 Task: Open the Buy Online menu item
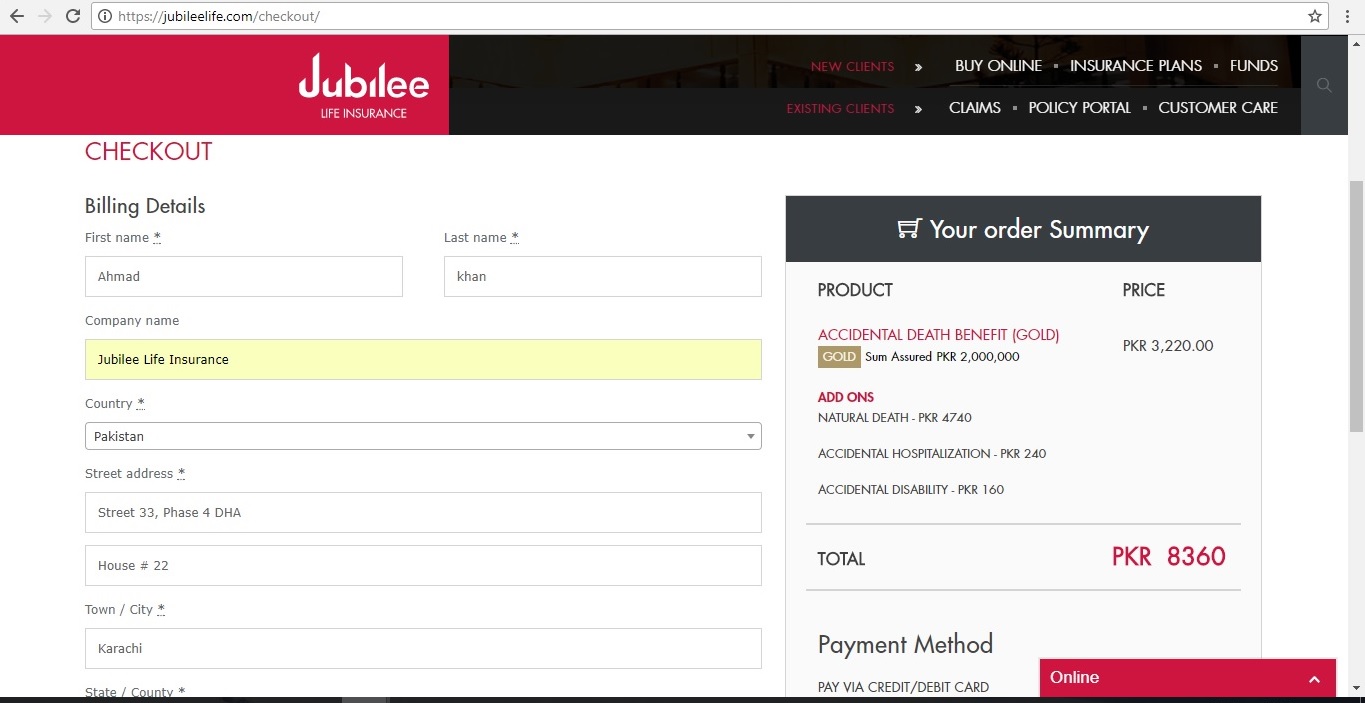click(998, 66)
